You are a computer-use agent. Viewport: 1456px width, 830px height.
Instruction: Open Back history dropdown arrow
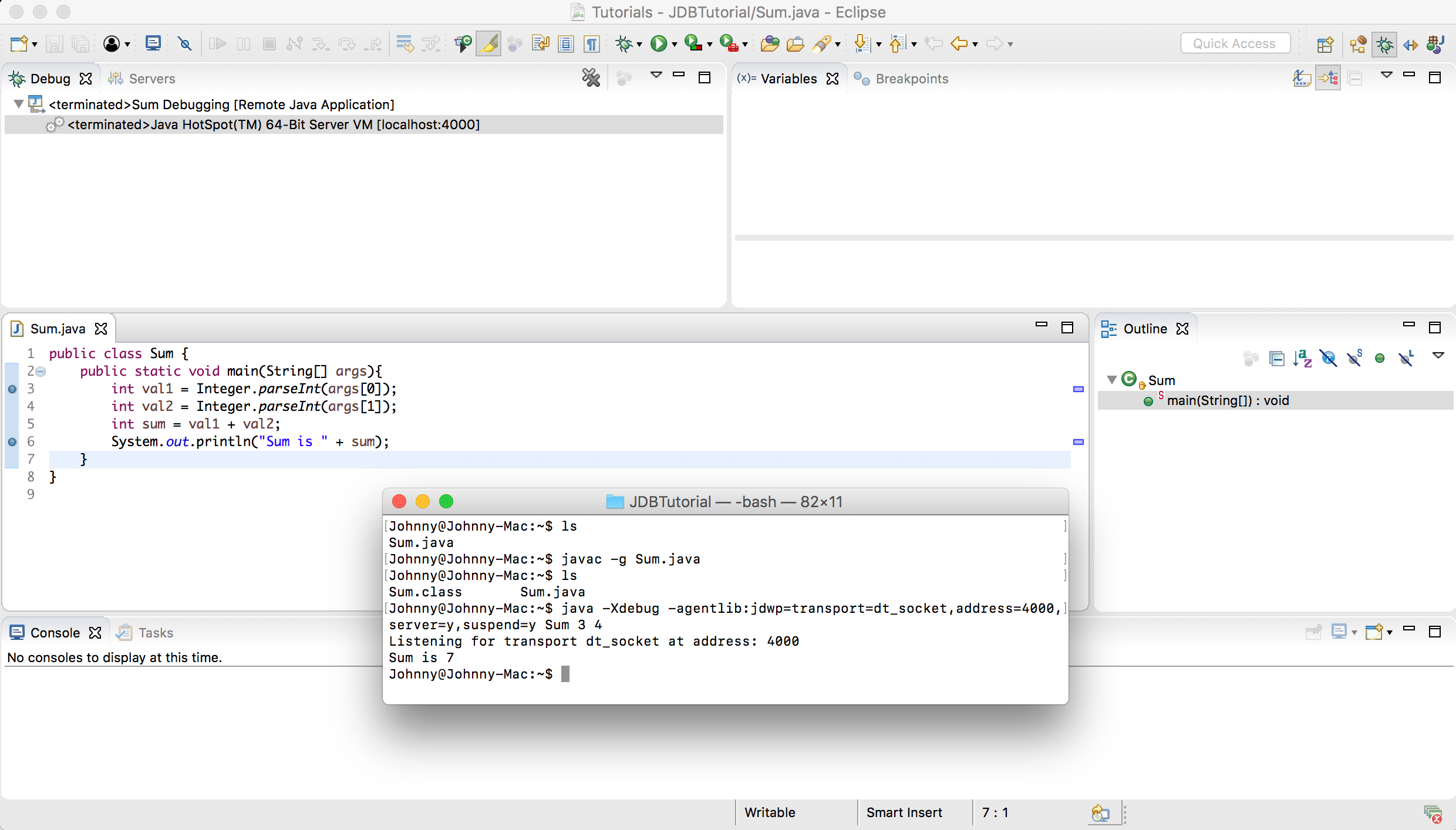tap(975, 45)
